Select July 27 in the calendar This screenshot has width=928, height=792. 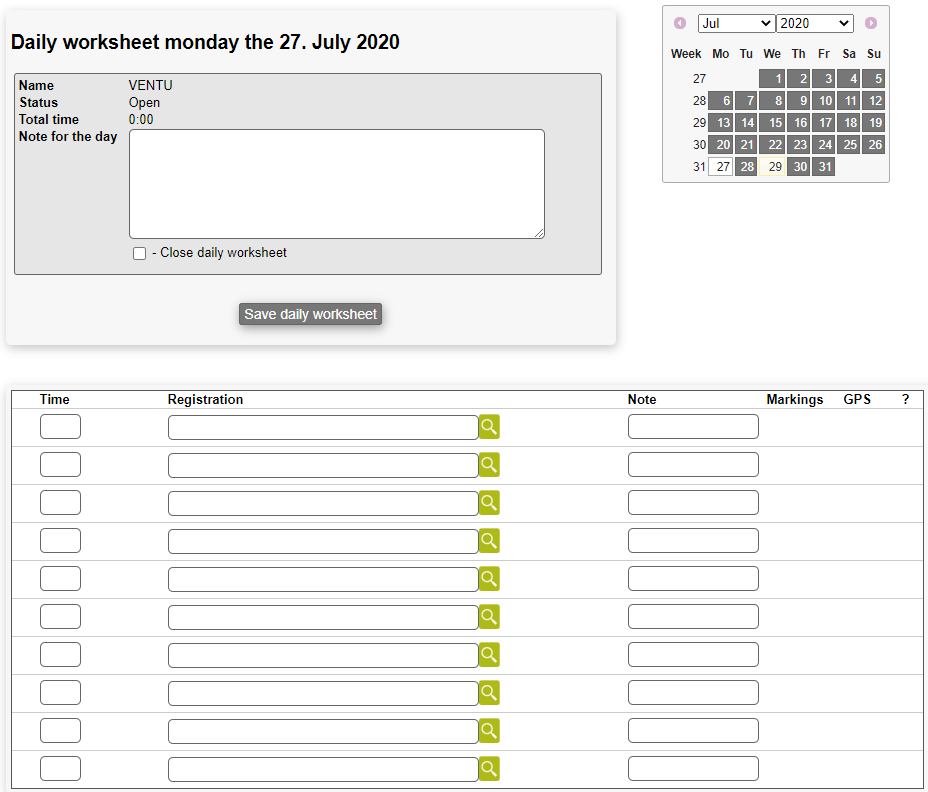pyautogui.click(x=721, y=167)
